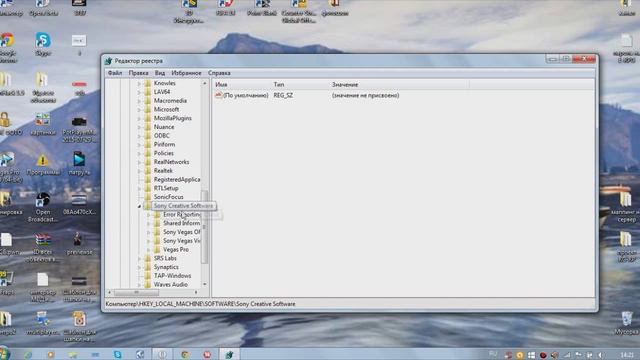Open the Open Broadcaster desktop shortcut
This screenshot has width=640, height=360.
[x=43, y=207]
